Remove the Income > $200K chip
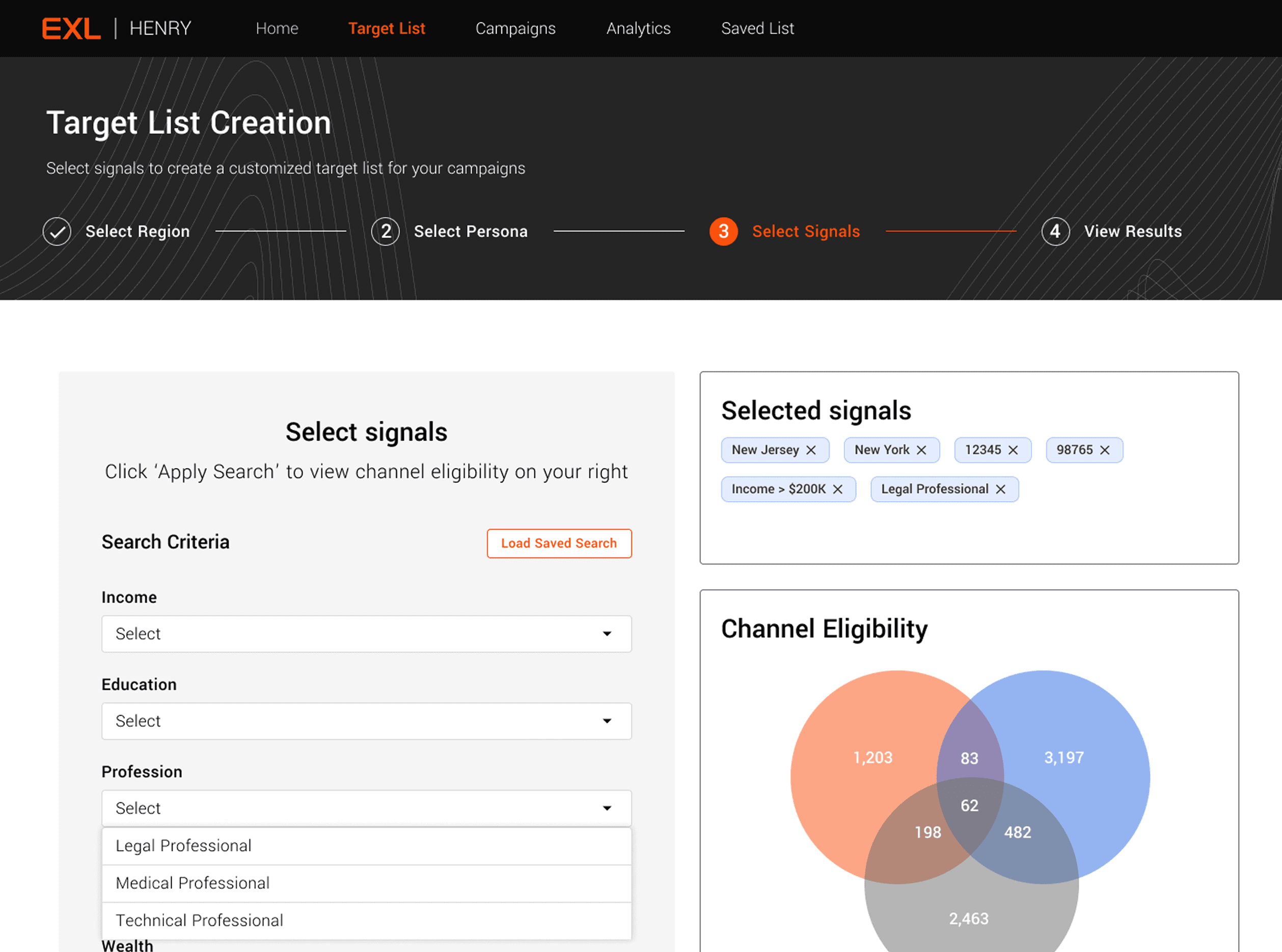This screenshot has width=1282, height=952. pos(838,489)
